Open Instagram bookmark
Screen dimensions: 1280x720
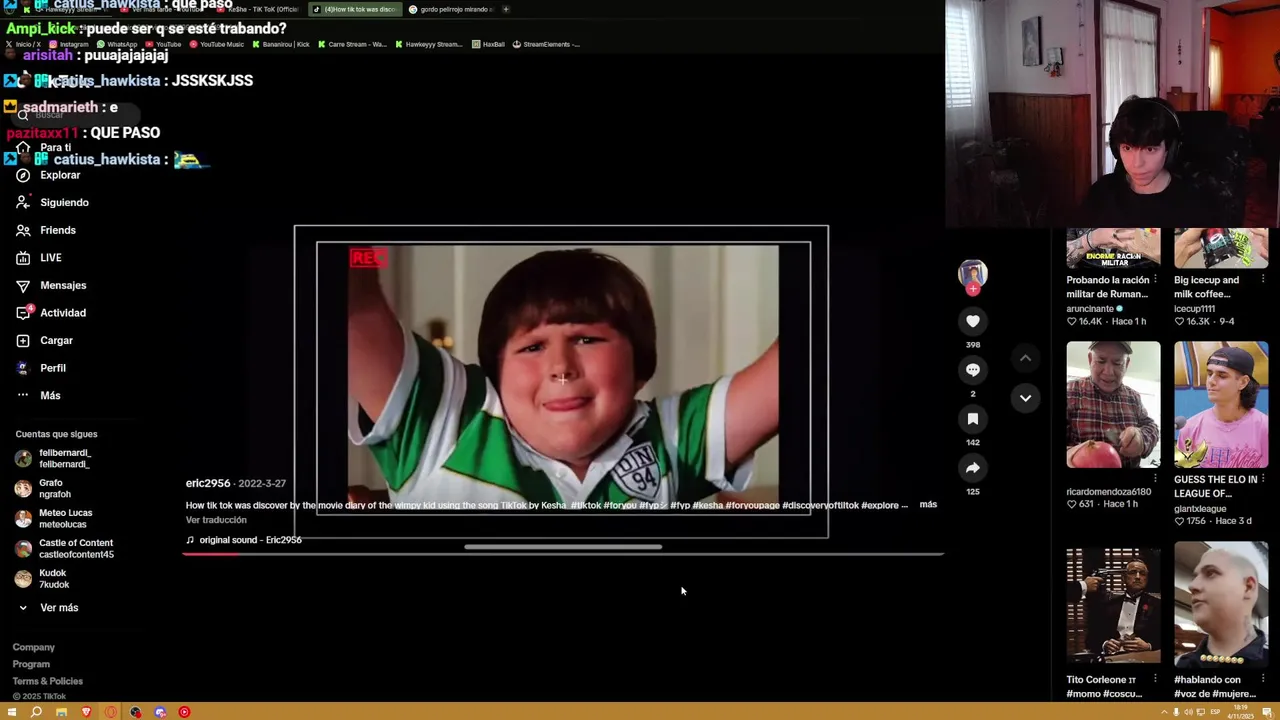click(69, 44)
